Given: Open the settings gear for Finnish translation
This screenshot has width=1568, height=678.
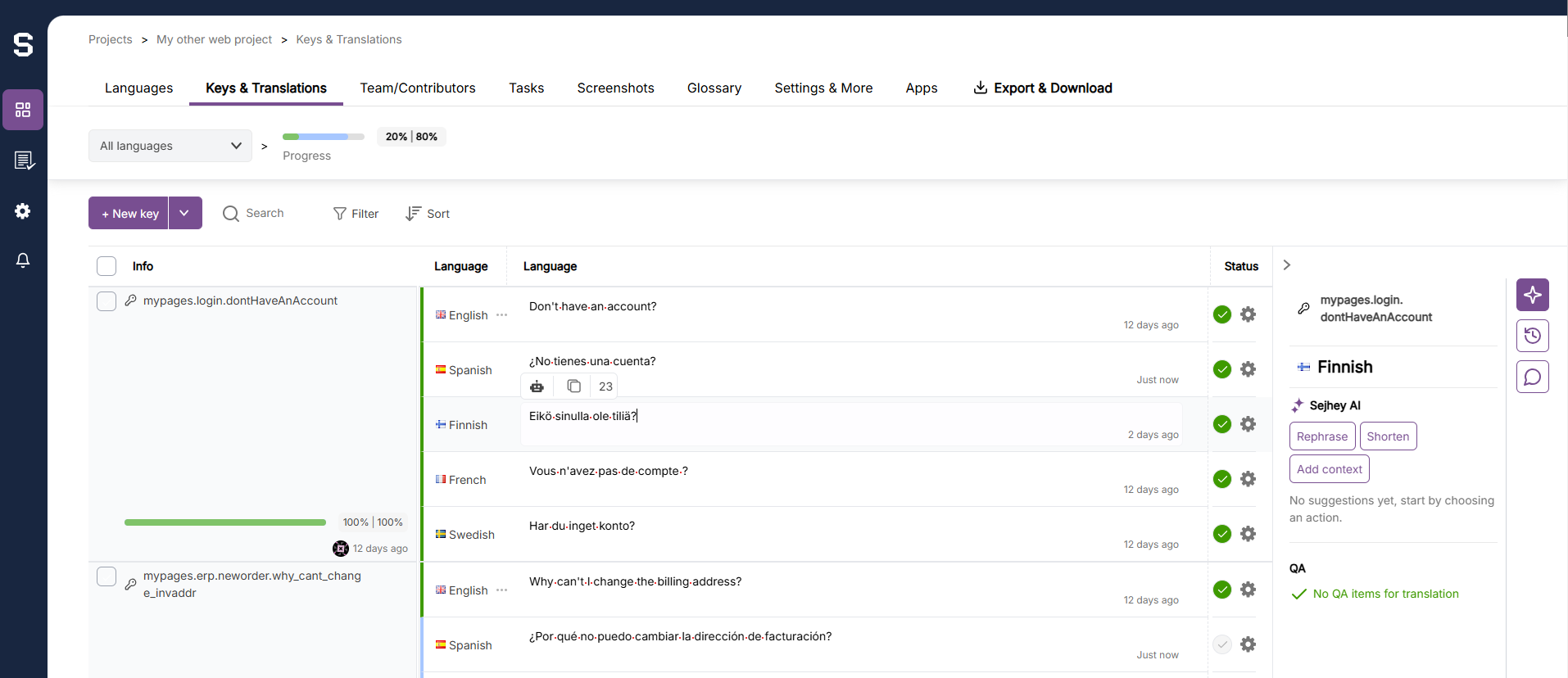Looking at the screenshot, I should 1248,424.
